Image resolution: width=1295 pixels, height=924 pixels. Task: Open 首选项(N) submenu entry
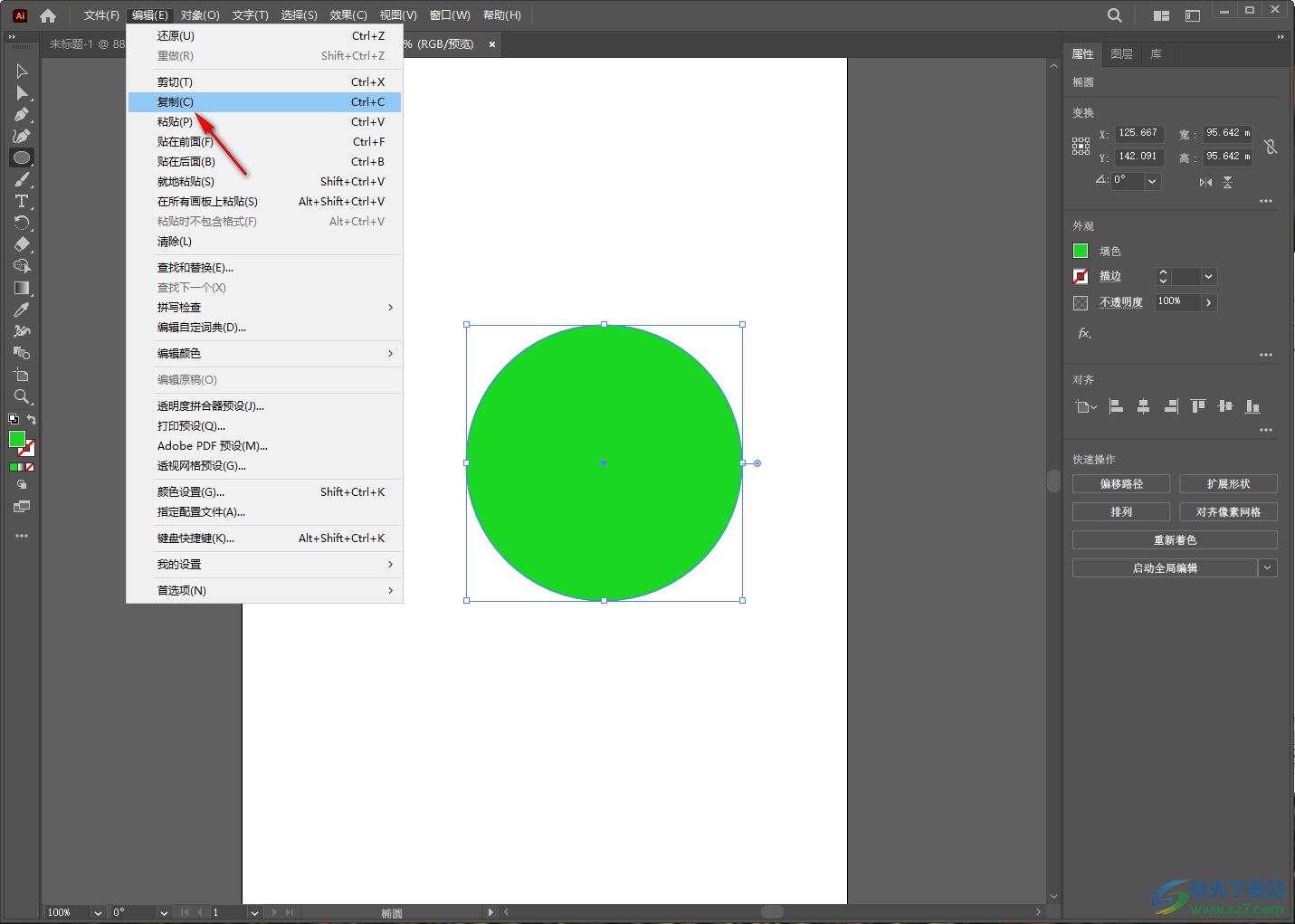point(182,591)
